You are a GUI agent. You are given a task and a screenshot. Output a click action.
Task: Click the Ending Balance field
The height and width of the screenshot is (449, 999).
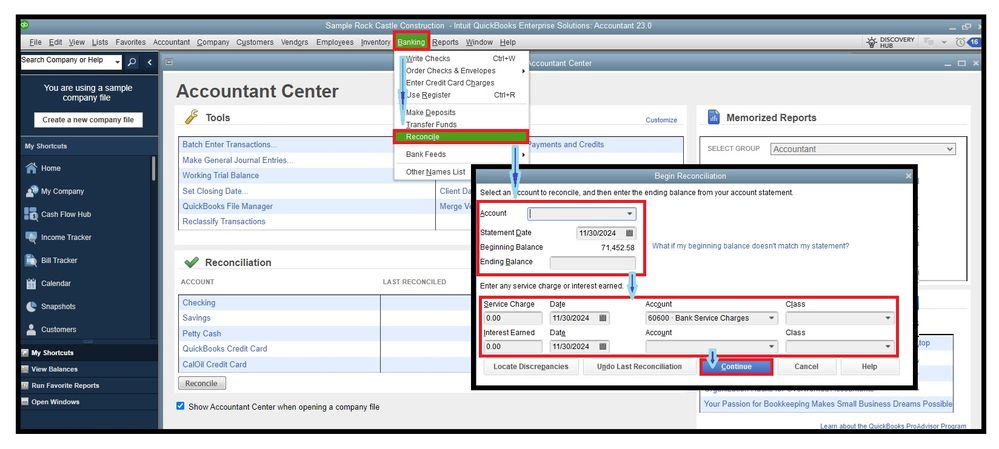pyautogui.click(x=593, y=262)
